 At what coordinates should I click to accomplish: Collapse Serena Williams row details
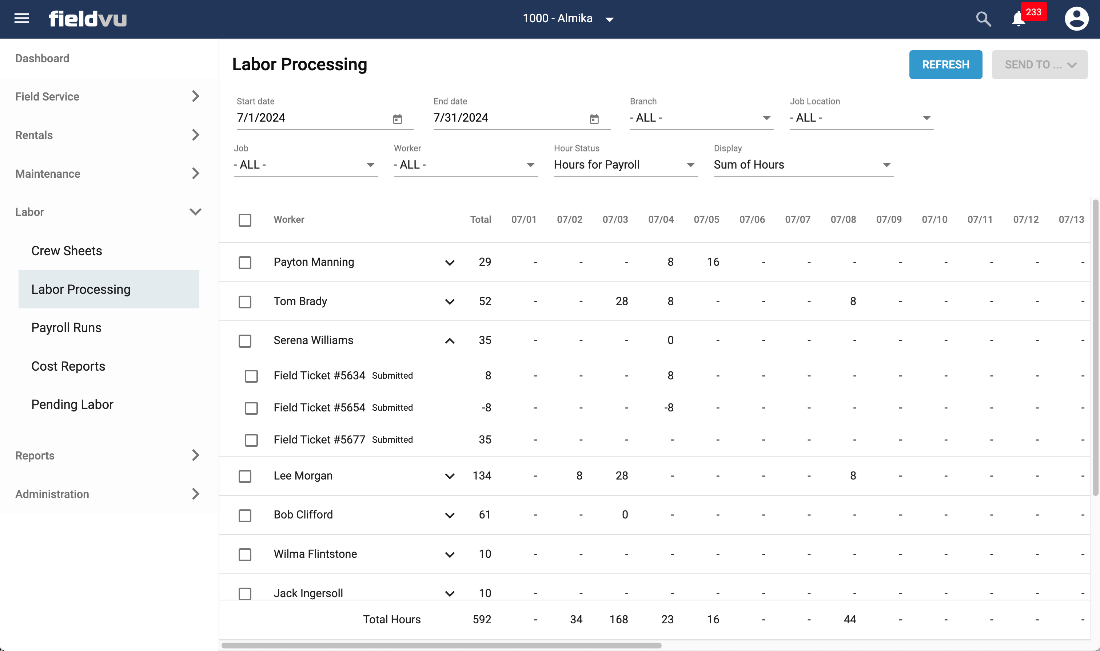(450, 341)
